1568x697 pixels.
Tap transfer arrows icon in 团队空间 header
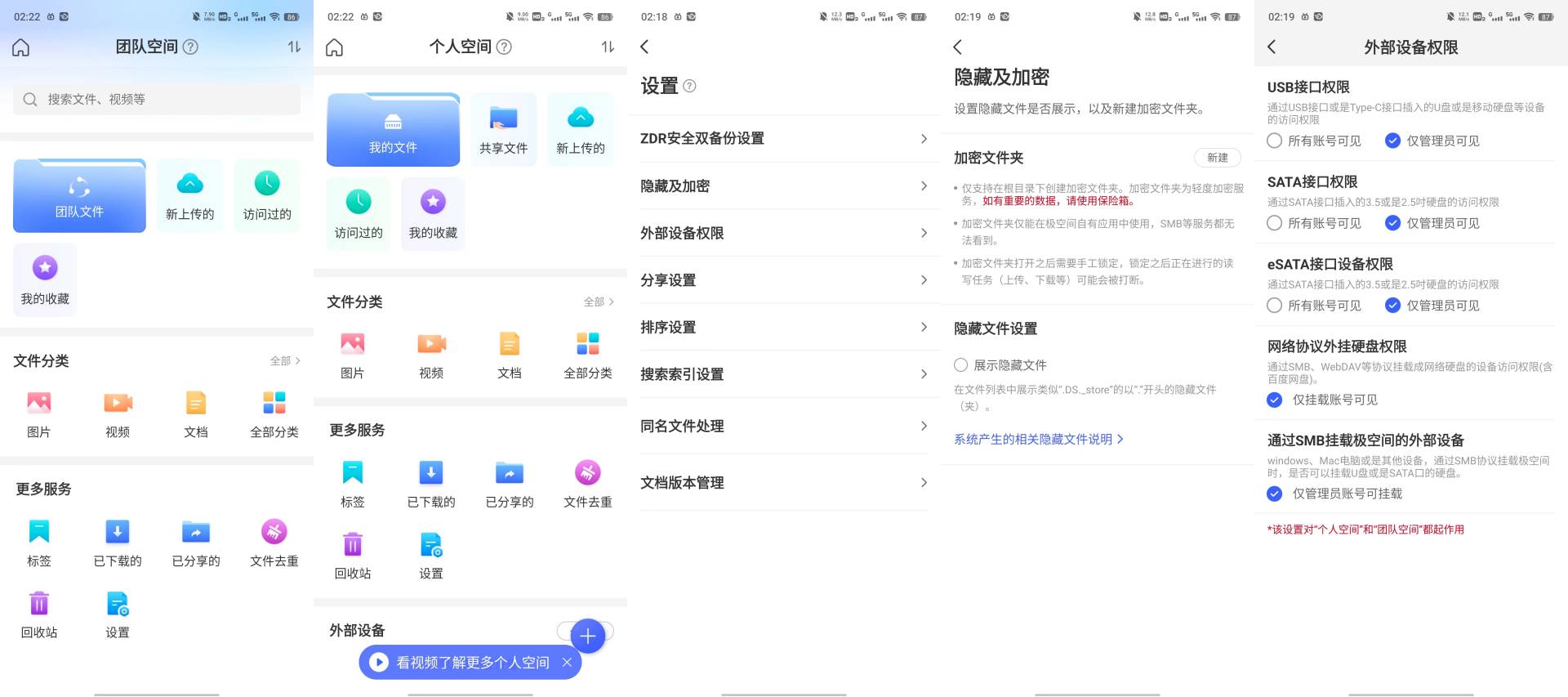pyautogui.click(x=294, y=47)
